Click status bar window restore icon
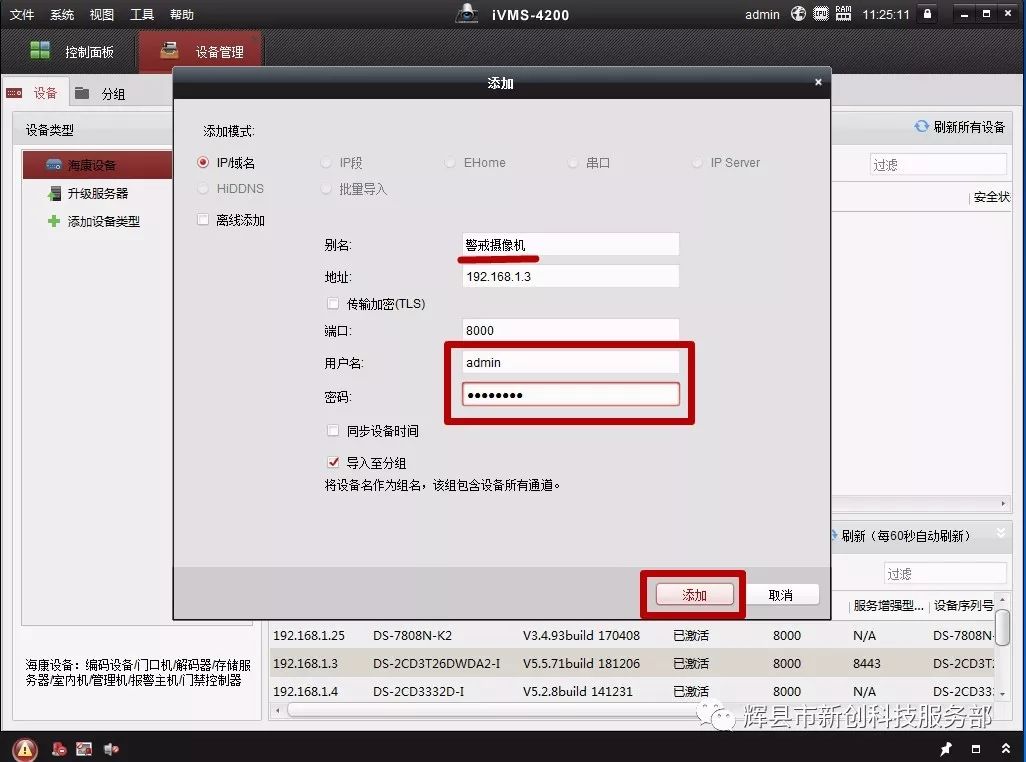The image size is (1026, 762). pyautogui.click(x=976, y=749)
